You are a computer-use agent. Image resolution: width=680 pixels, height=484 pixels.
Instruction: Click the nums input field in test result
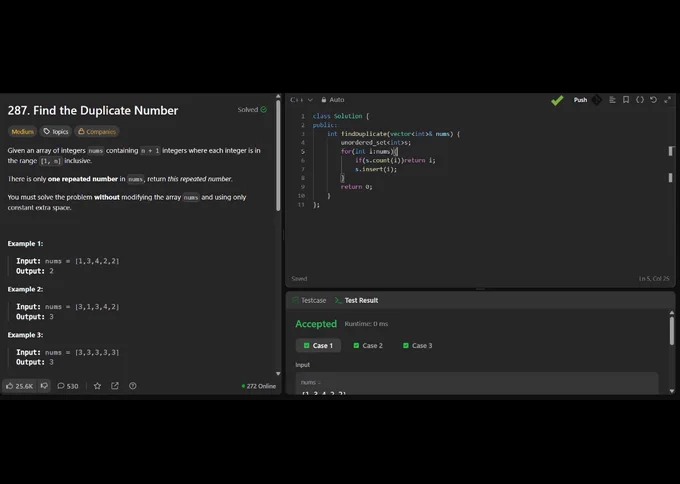[x=477, y=384]
